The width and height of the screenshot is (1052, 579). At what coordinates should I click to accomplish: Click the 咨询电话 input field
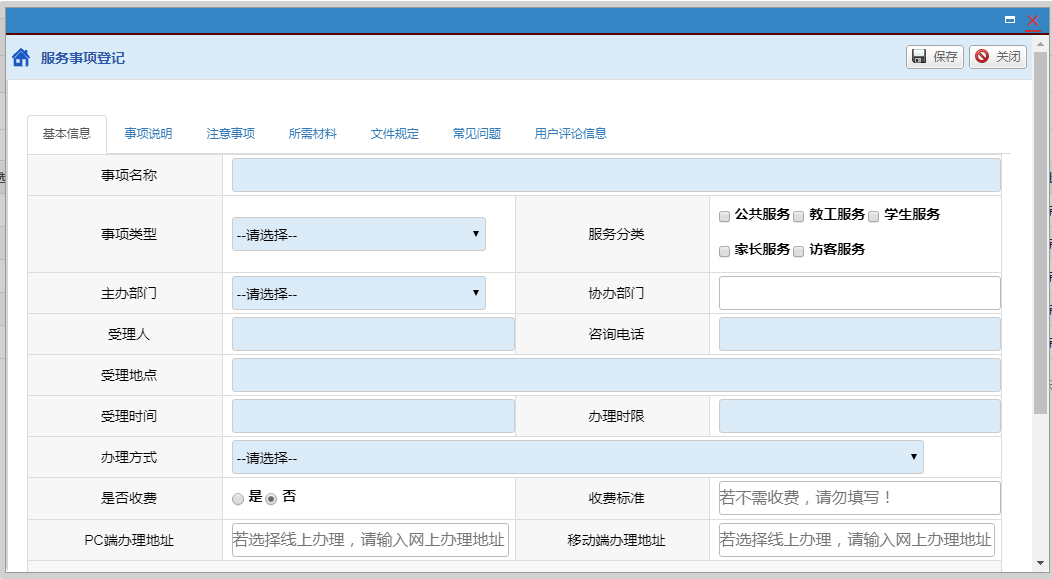pyautogui.click(x=859, y=334)
